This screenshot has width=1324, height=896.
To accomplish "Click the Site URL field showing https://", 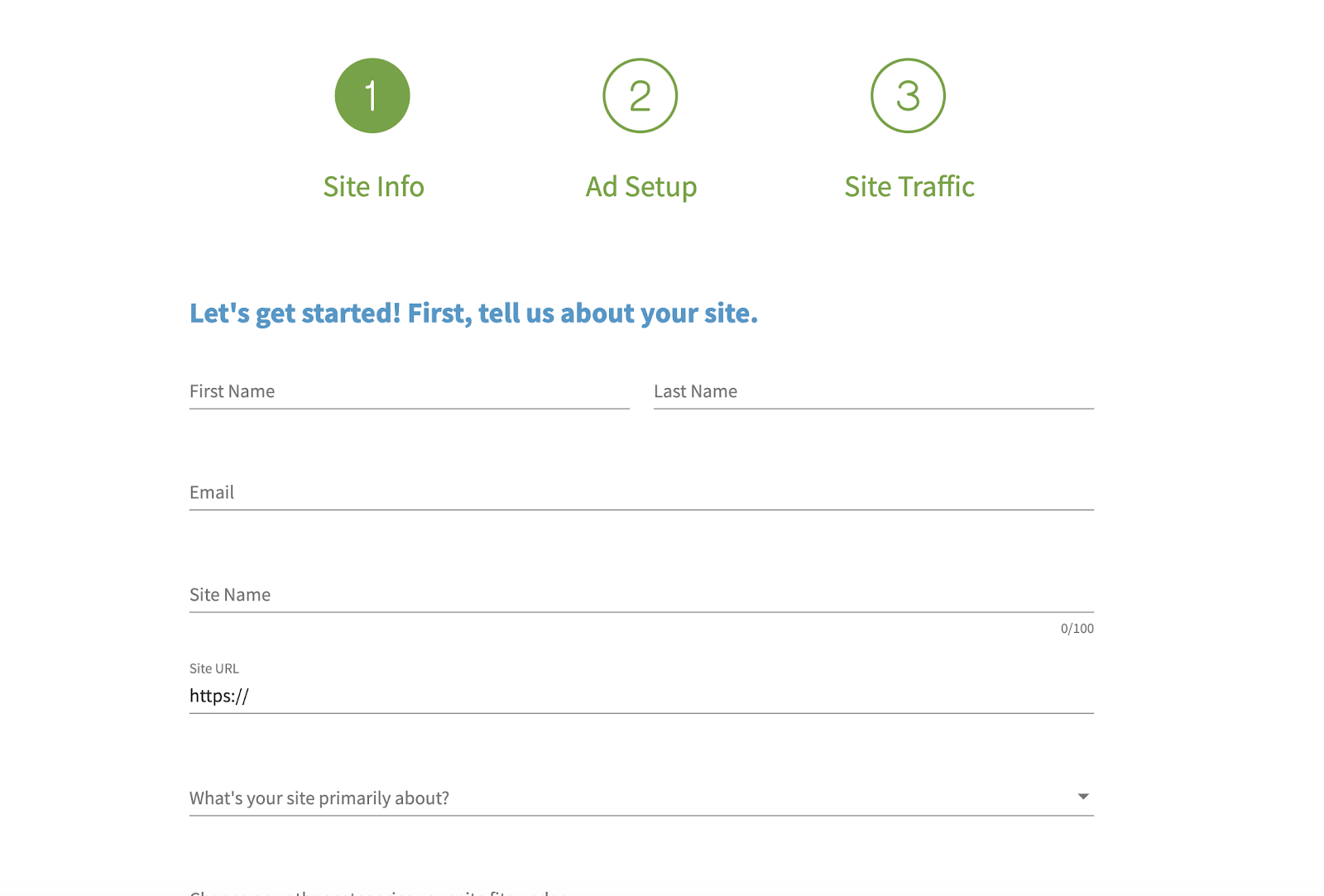I will (x=641, y=696).
